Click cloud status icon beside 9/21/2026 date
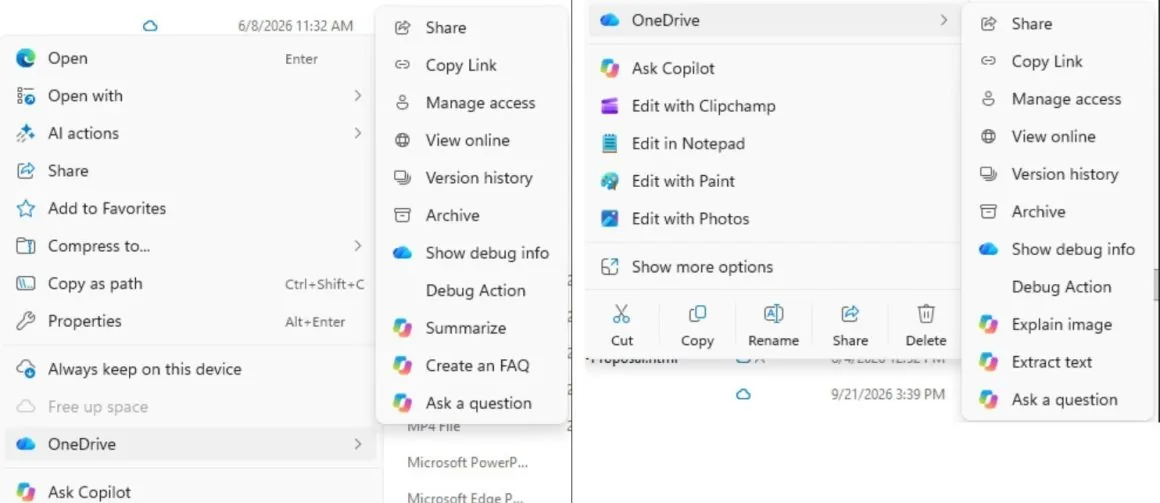This screenshot has height=503, width=1160. coord(743,395)
